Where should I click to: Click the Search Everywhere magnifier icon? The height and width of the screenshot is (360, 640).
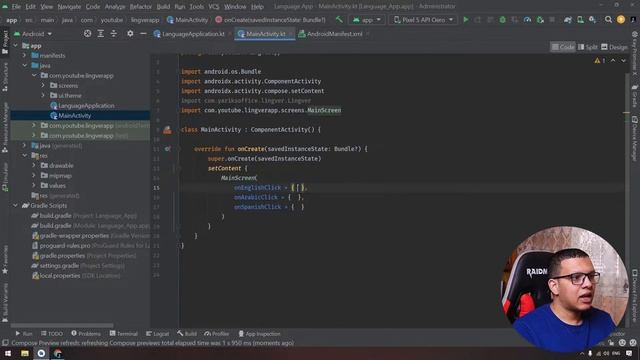pyautogui.click(x=608, y=20)
